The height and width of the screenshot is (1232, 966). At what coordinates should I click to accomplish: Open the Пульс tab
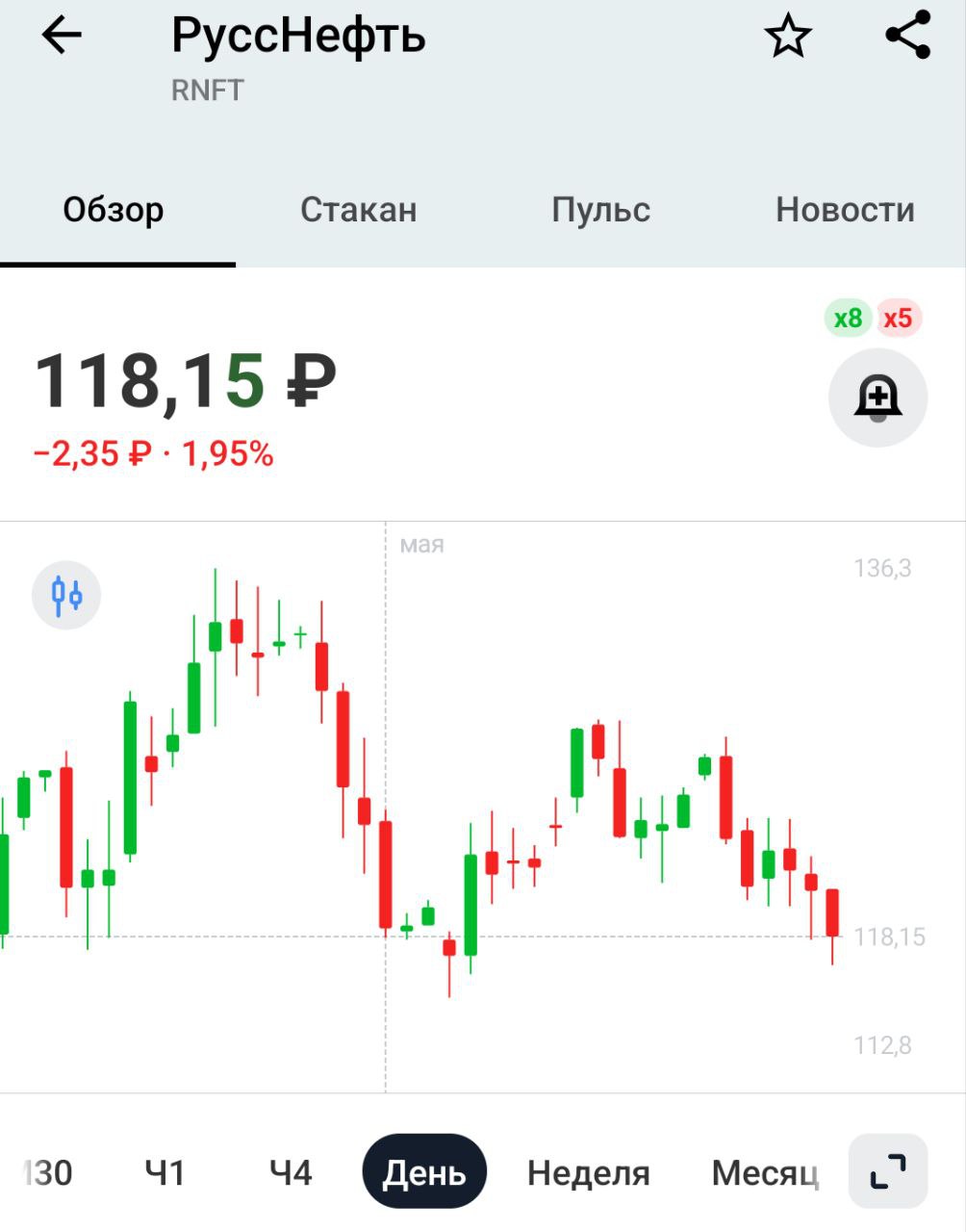point(600,210)
